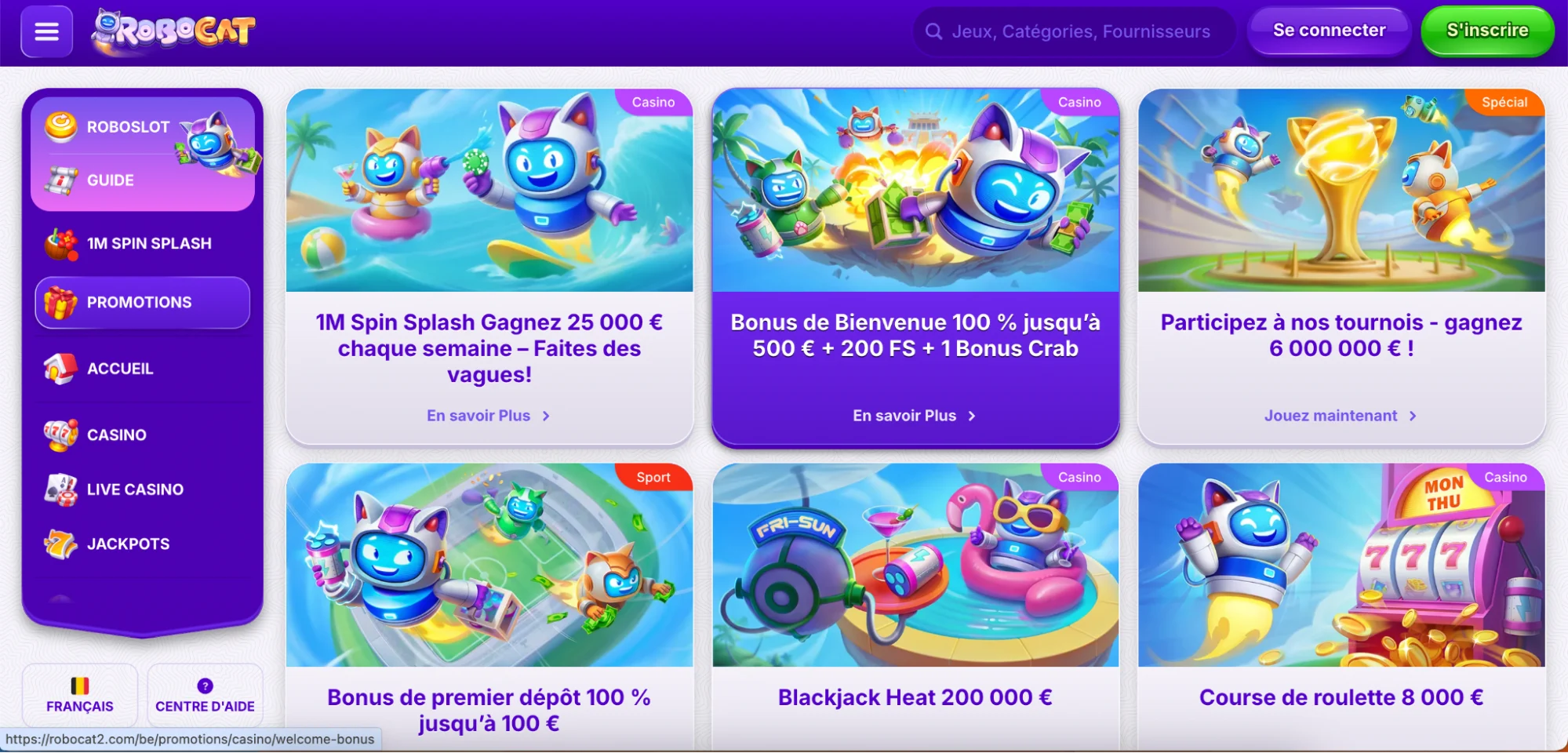Image resolution: width=1568 pixels, height=753 pixels.
Task: Open Roboslot from the sidebar
Action: point(127,127)
